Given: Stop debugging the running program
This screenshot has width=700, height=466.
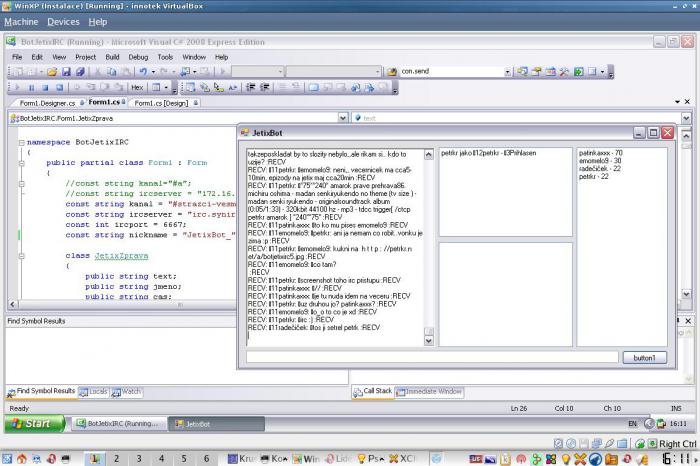Looking at the screenshot, I should click(45, 87).
